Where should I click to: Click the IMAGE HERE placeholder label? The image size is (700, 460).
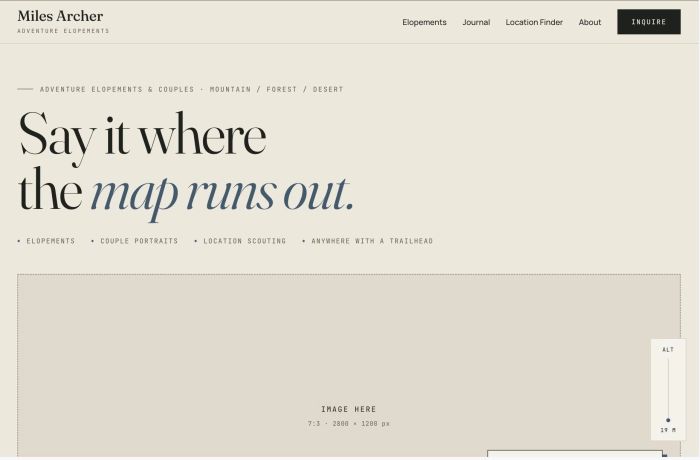coord(349,409)
